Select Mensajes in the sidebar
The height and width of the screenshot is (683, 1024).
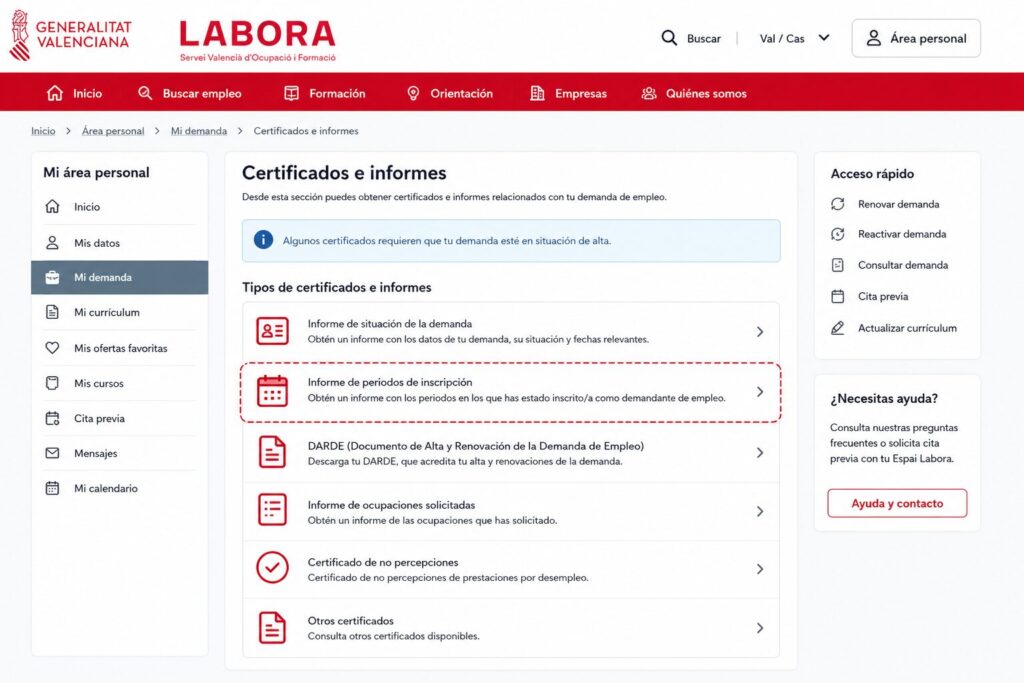pos(120,453)
